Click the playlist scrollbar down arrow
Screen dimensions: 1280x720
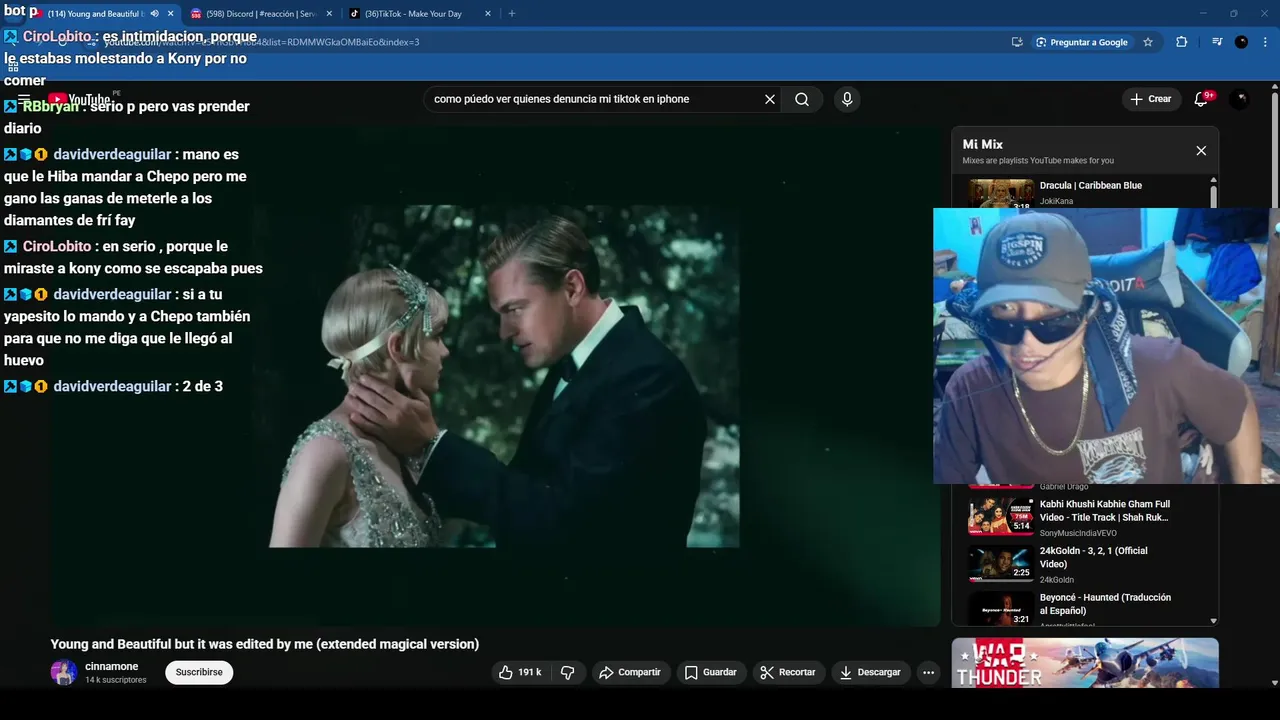coord(1214,621)
